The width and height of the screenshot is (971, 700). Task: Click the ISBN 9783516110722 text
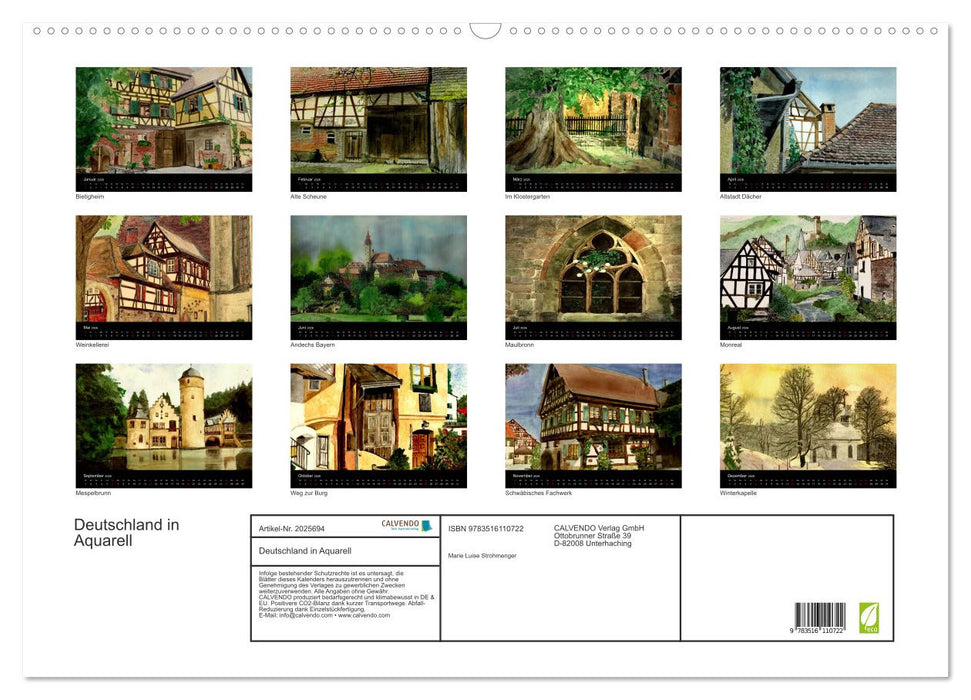click(485, 528)
